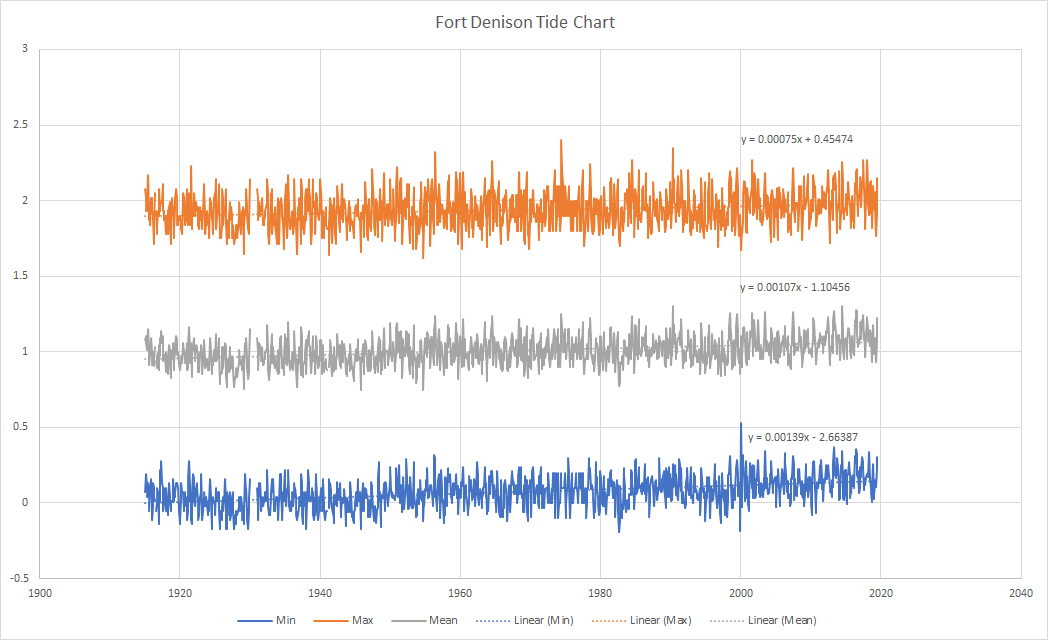This screenshot has height=640, width=1048.
Task: Select the trendline equation y = 0.00107x - 1.10456
Action: (x=795, y=287)
